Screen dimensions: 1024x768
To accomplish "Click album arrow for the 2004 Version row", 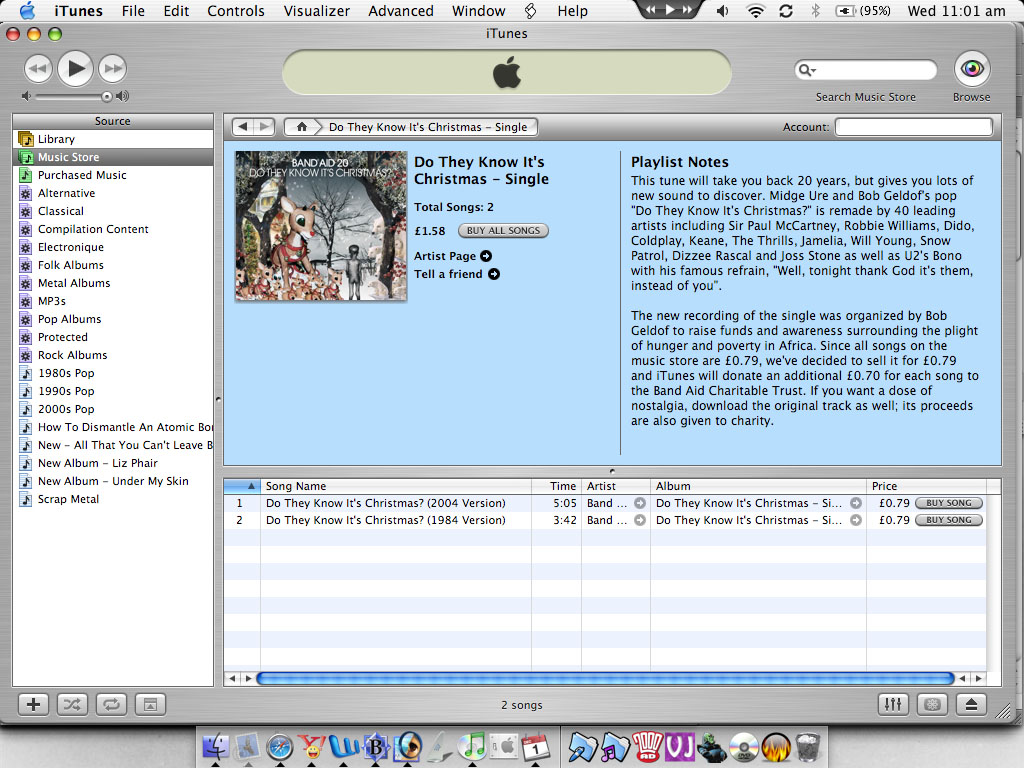I will coord(856,503).
